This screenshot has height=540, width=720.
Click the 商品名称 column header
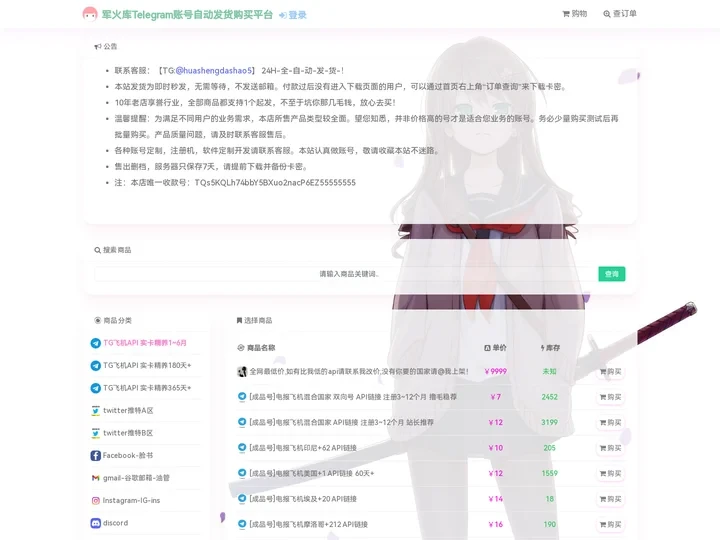[x=256, y=348]
